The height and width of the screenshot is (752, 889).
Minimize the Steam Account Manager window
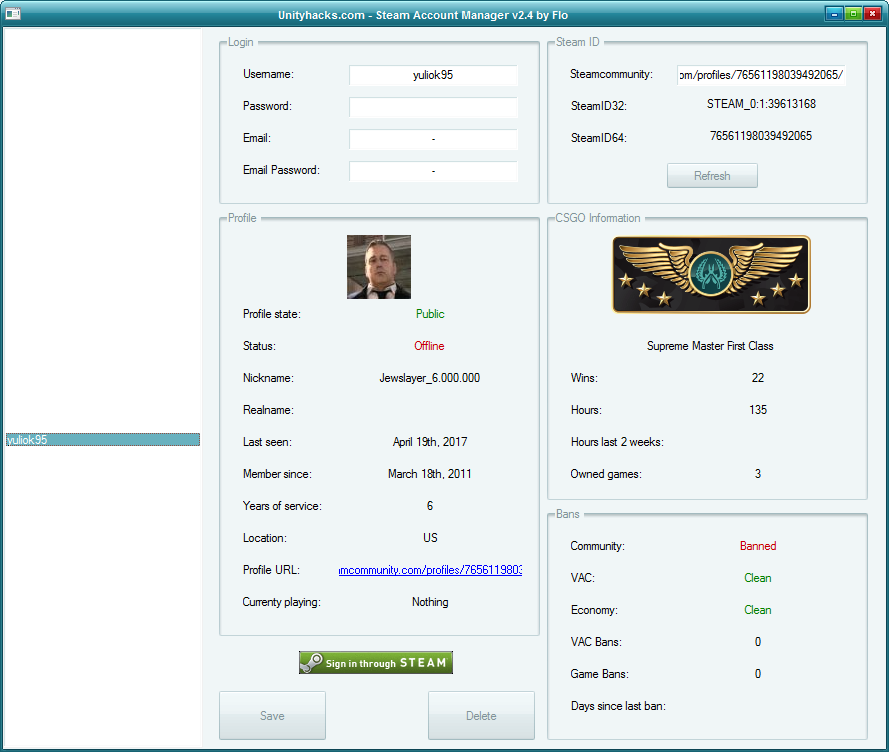[x=833, y=14]
